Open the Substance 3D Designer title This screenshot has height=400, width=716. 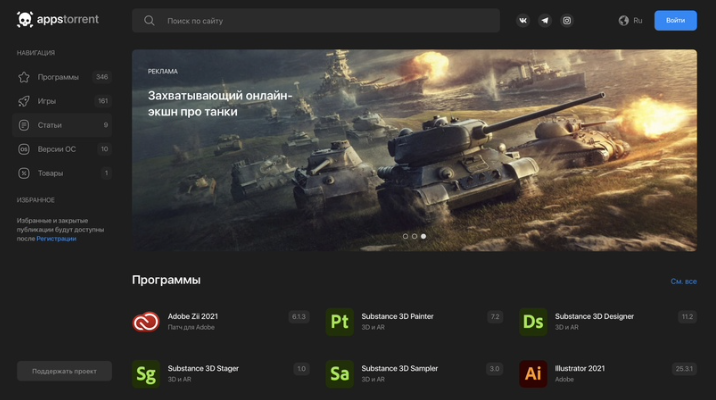594,316
